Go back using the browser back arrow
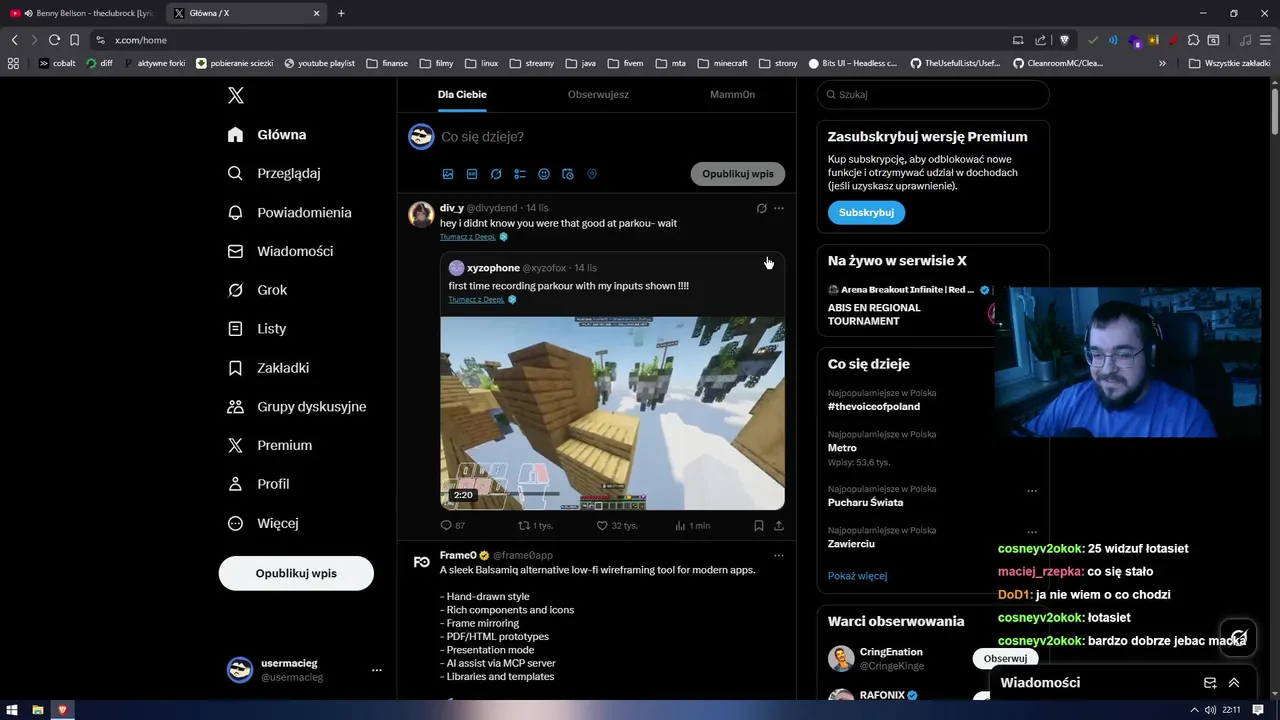This screenshot has width=1280, height=720. 14,40
